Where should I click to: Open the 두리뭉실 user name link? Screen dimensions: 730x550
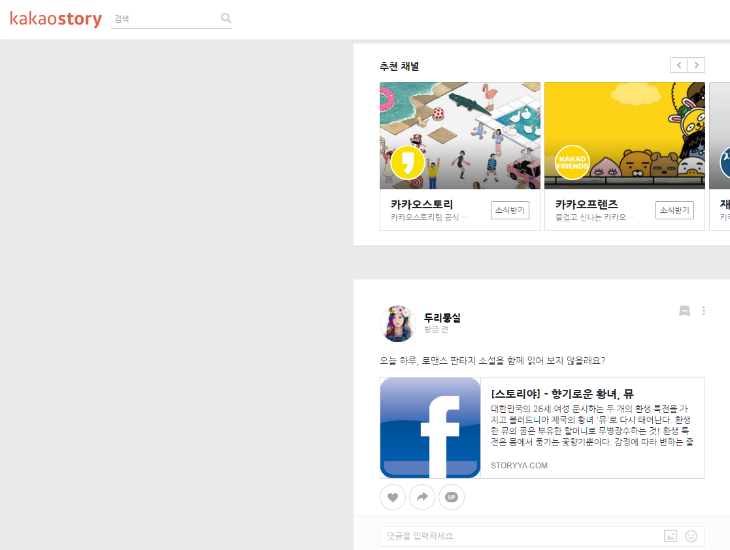click(x=442, y=318)
